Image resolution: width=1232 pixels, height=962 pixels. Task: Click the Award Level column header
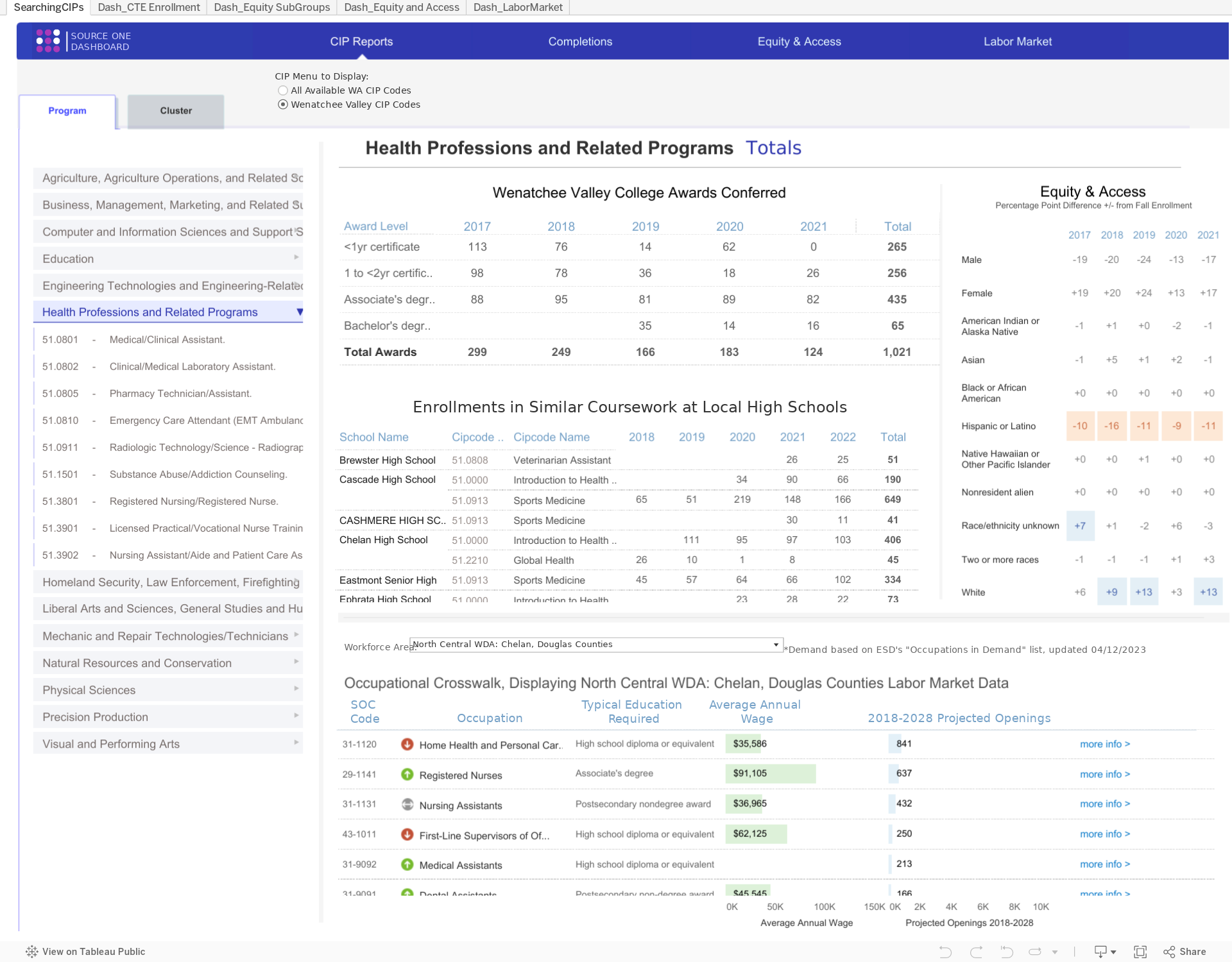[x=376, y=226]
